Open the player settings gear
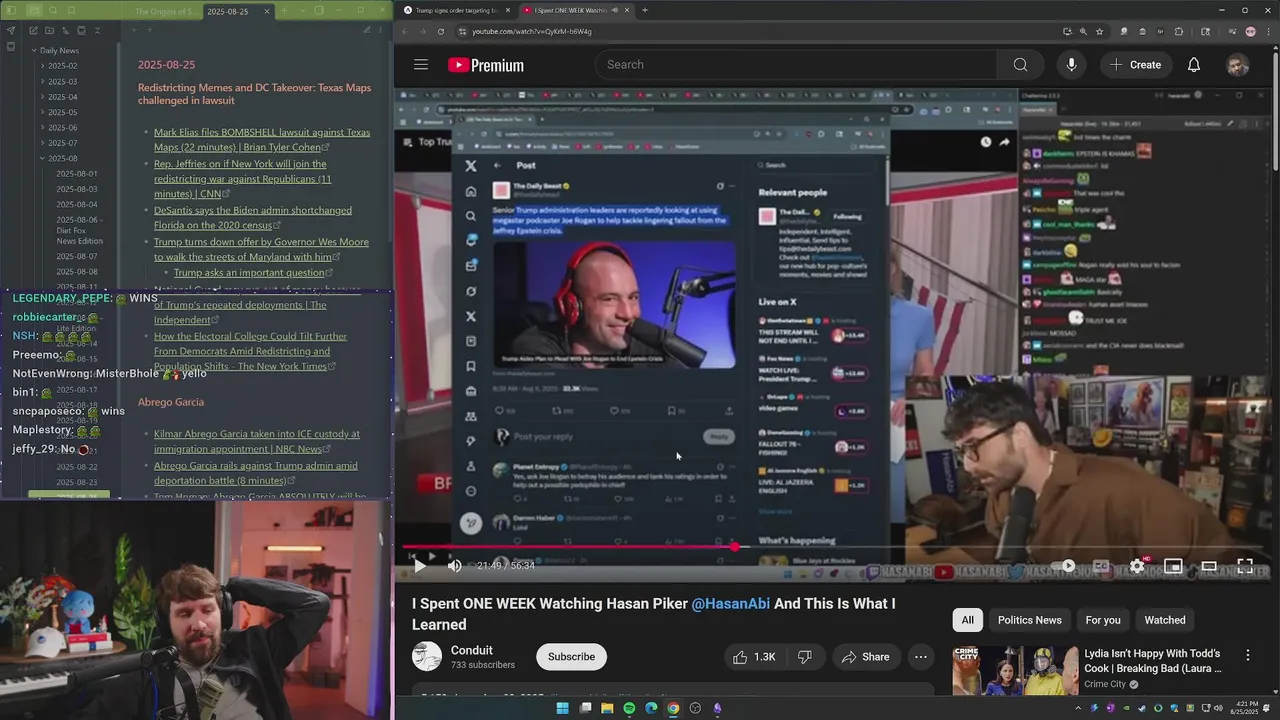Screen dimensions: 1280x720 (x=1137, y=566)
